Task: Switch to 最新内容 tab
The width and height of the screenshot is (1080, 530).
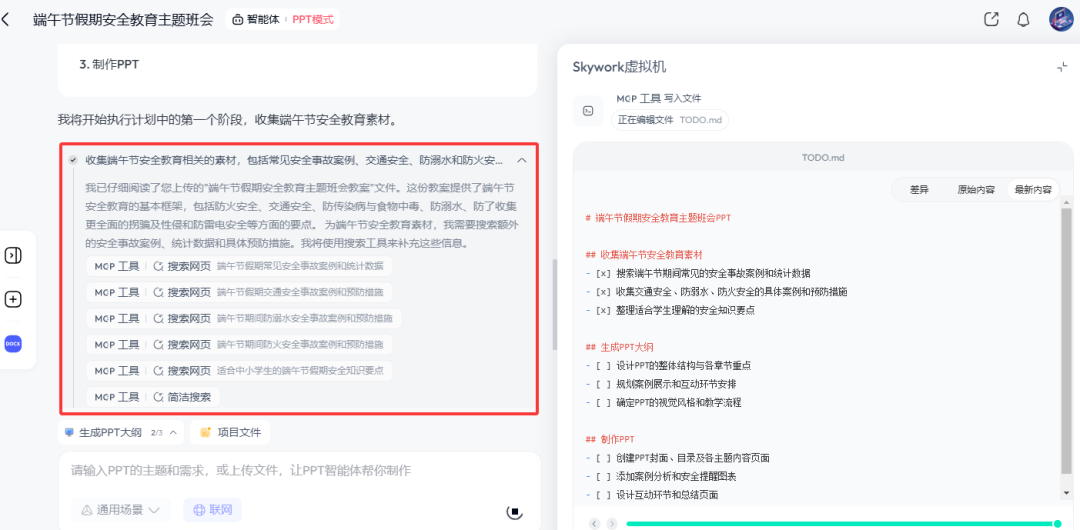Action: (1032, 190)
